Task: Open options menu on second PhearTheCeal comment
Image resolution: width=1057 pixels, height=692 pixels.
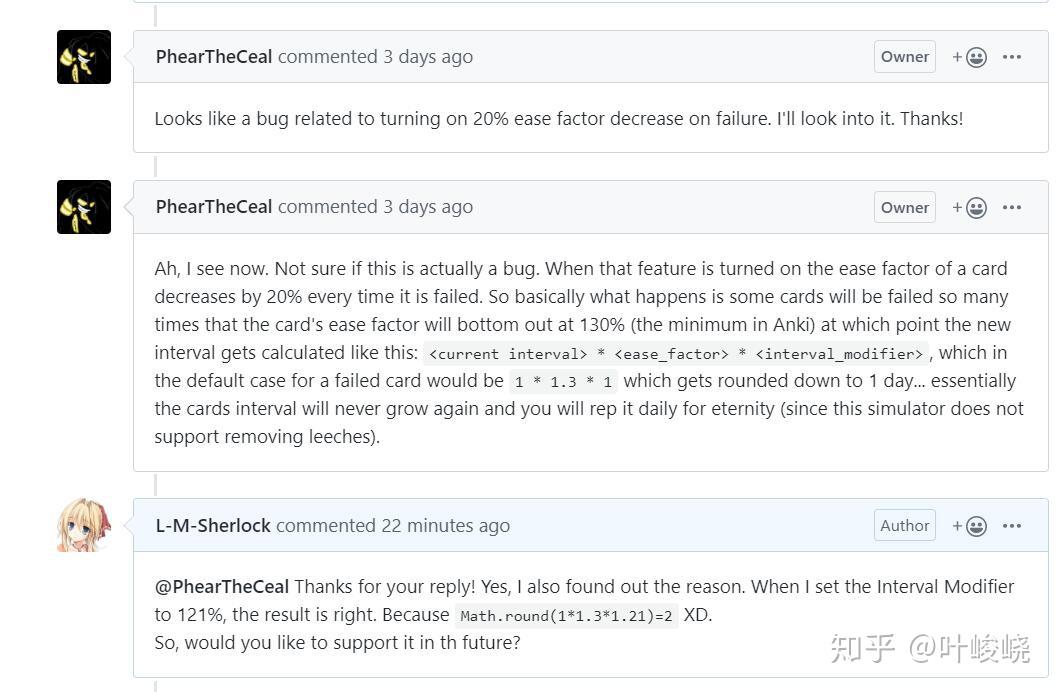Action: pos(1012,207)
